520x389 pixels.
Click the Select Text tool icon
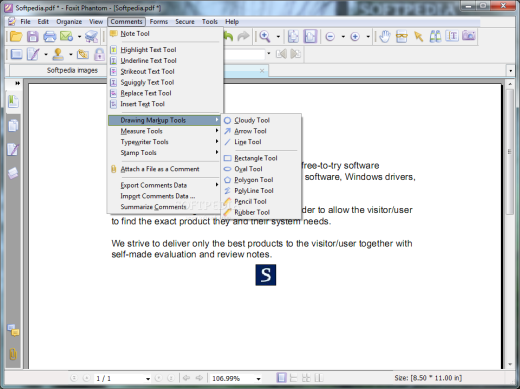click(452, 36)
